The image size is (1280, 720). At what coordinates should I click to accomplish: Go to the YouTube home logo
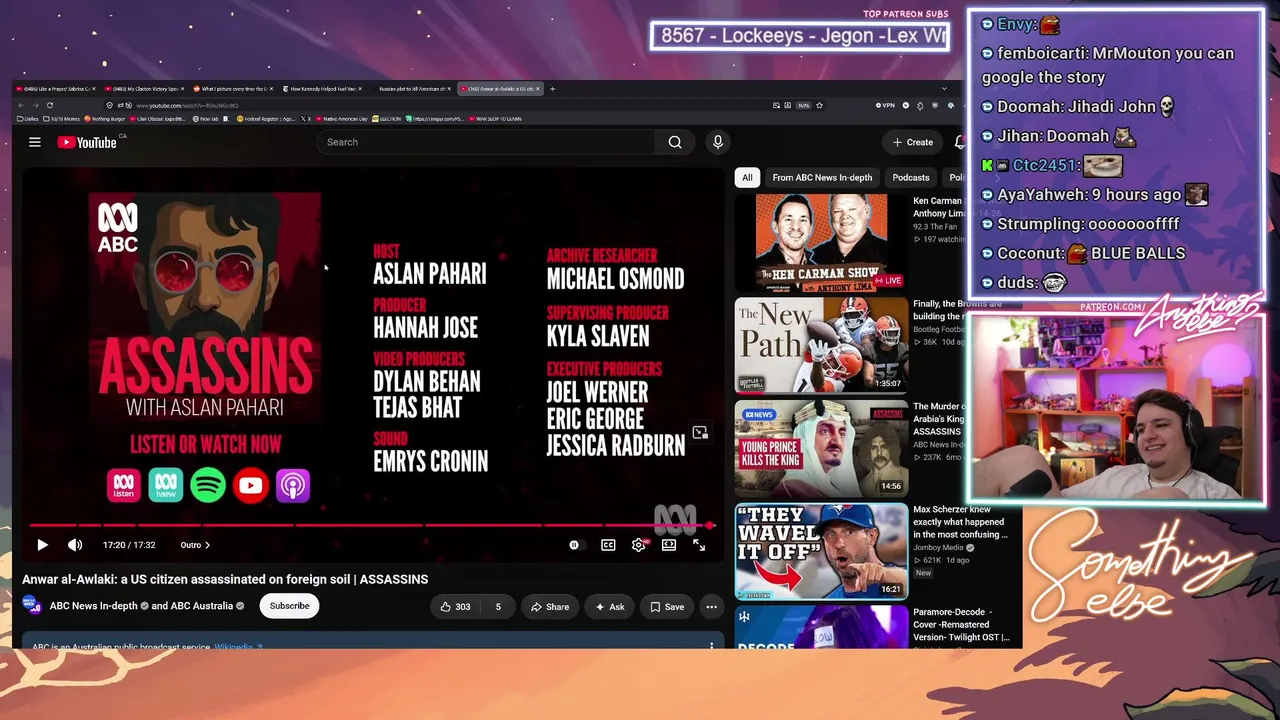87,142
